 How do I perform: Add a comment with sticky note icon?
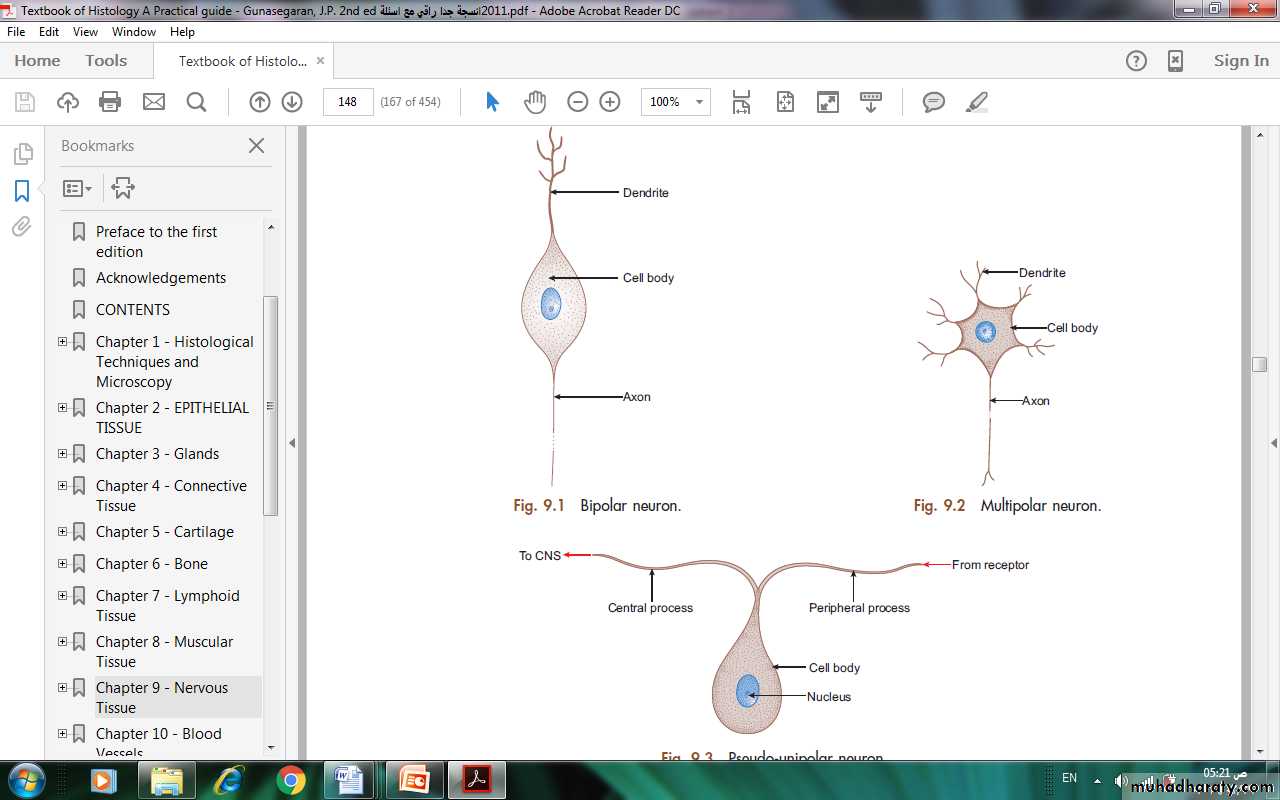(933, 102)
